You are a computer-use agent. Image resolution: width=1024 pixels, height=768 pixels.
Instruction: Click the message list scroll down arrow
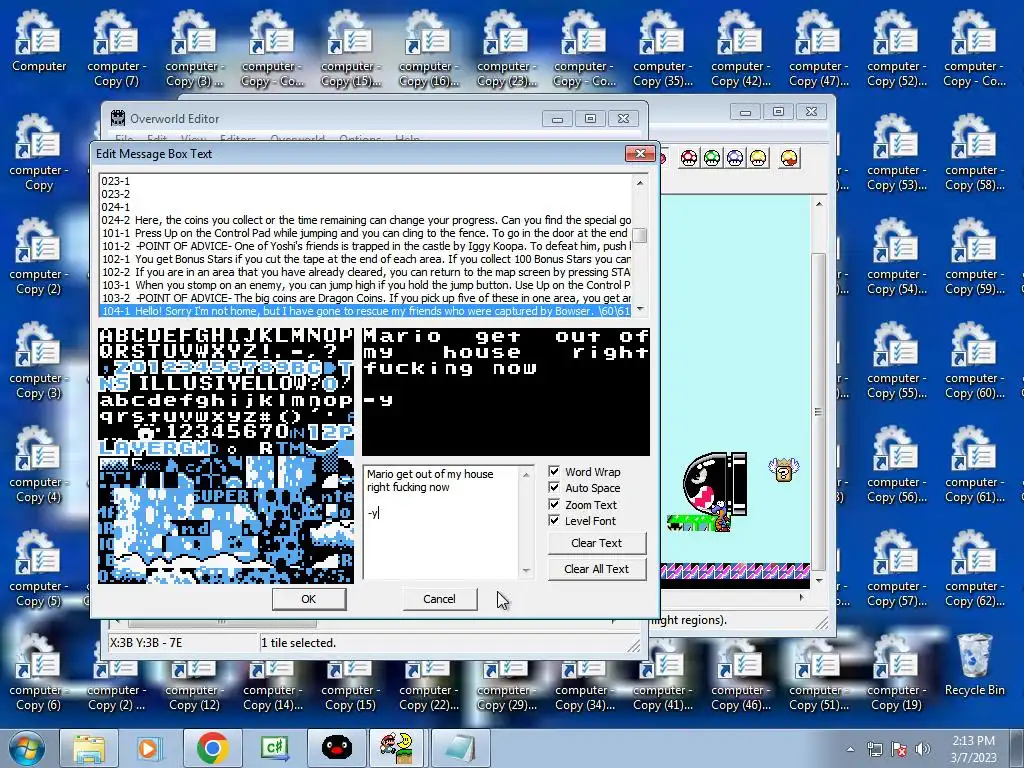(639, 309)
